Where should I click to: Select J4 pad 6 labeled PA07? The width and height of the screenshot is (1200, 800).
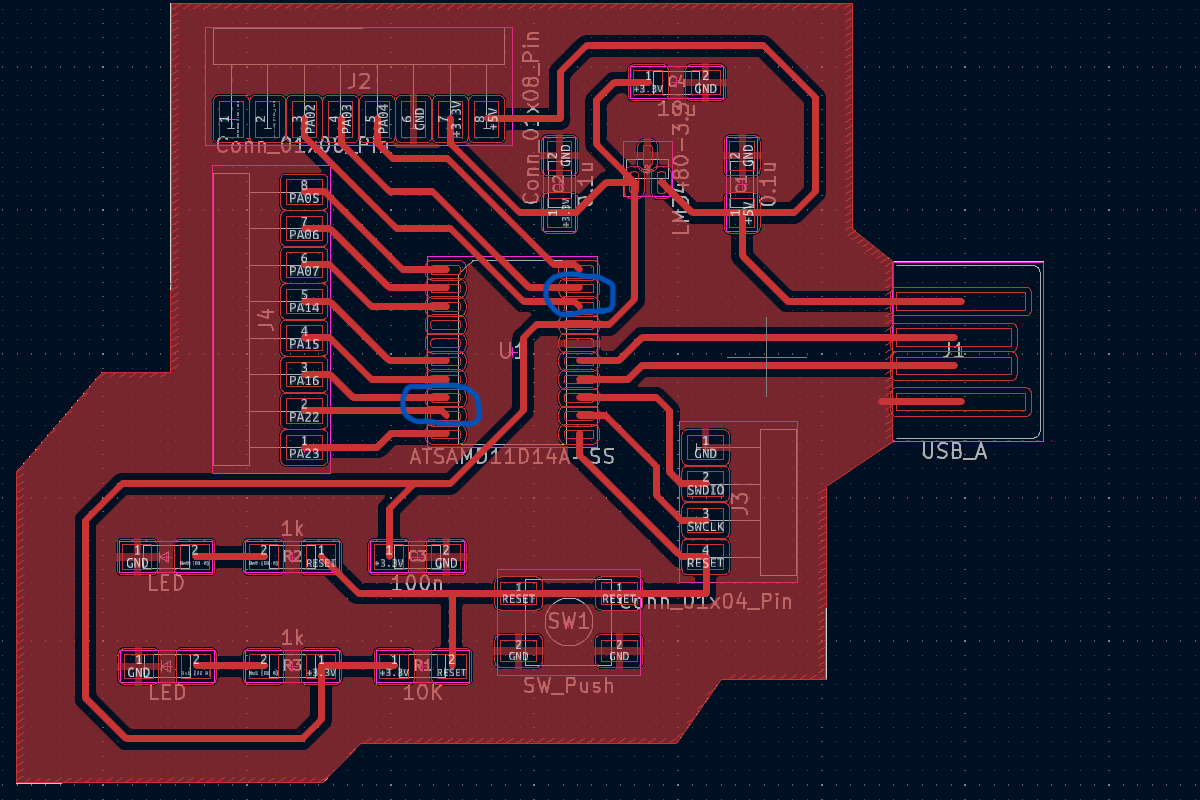tap(304, 265)
